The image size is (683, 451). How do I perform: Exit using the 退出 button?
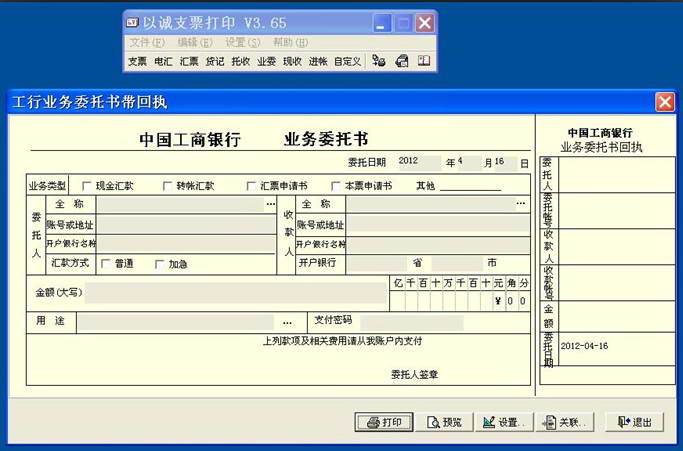pos(634,422)
